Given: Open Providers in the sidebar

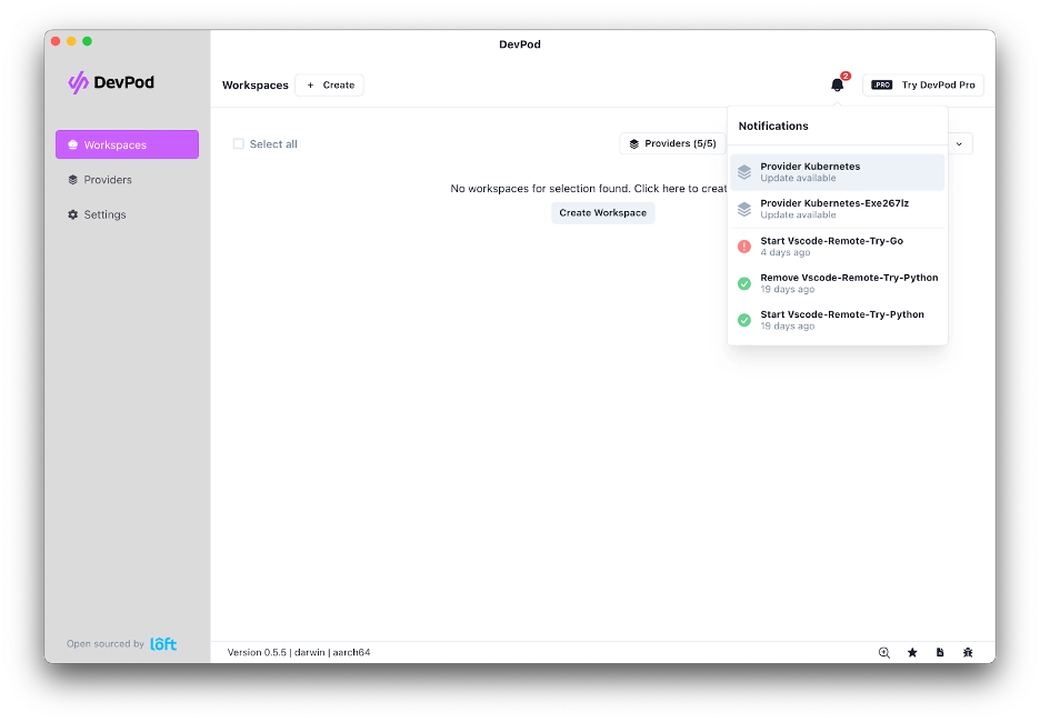Looking at the screenshot, I should pyautogui.click(x=127, y=180).
